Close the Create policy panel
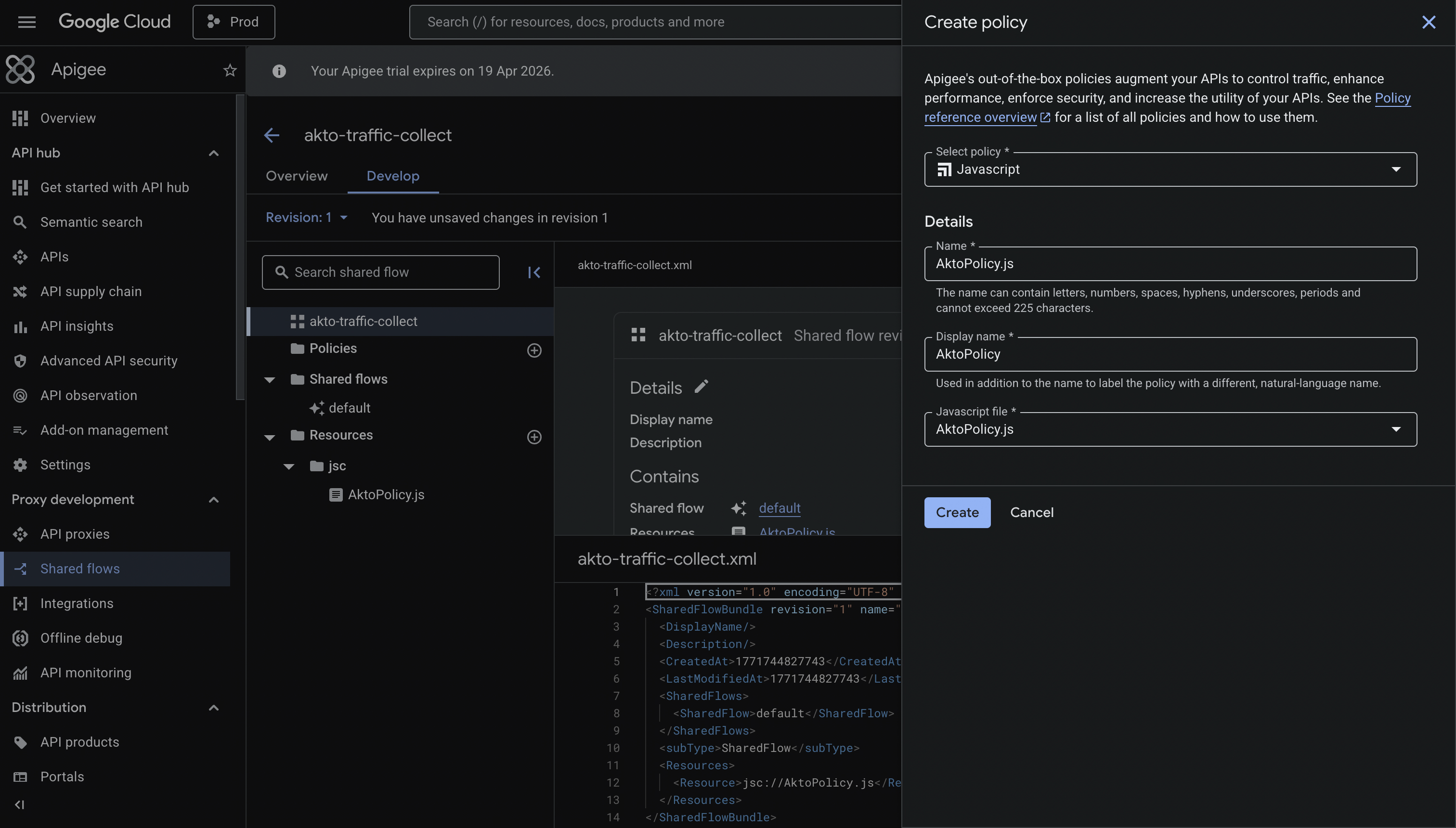Viewport: 1456px width, 828px height. click(1428, 22)
